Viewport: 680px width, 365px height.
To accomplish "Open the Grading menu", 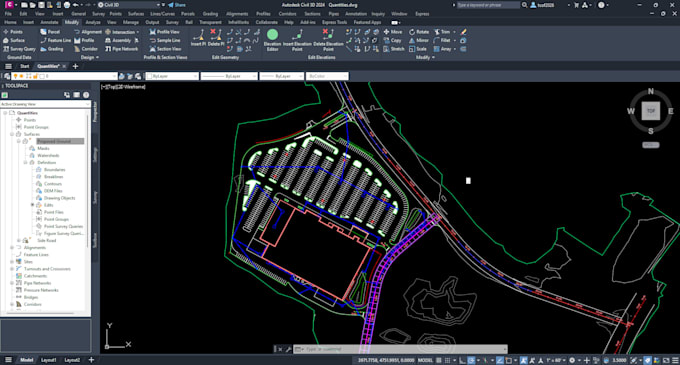I will tap(210, 14).
